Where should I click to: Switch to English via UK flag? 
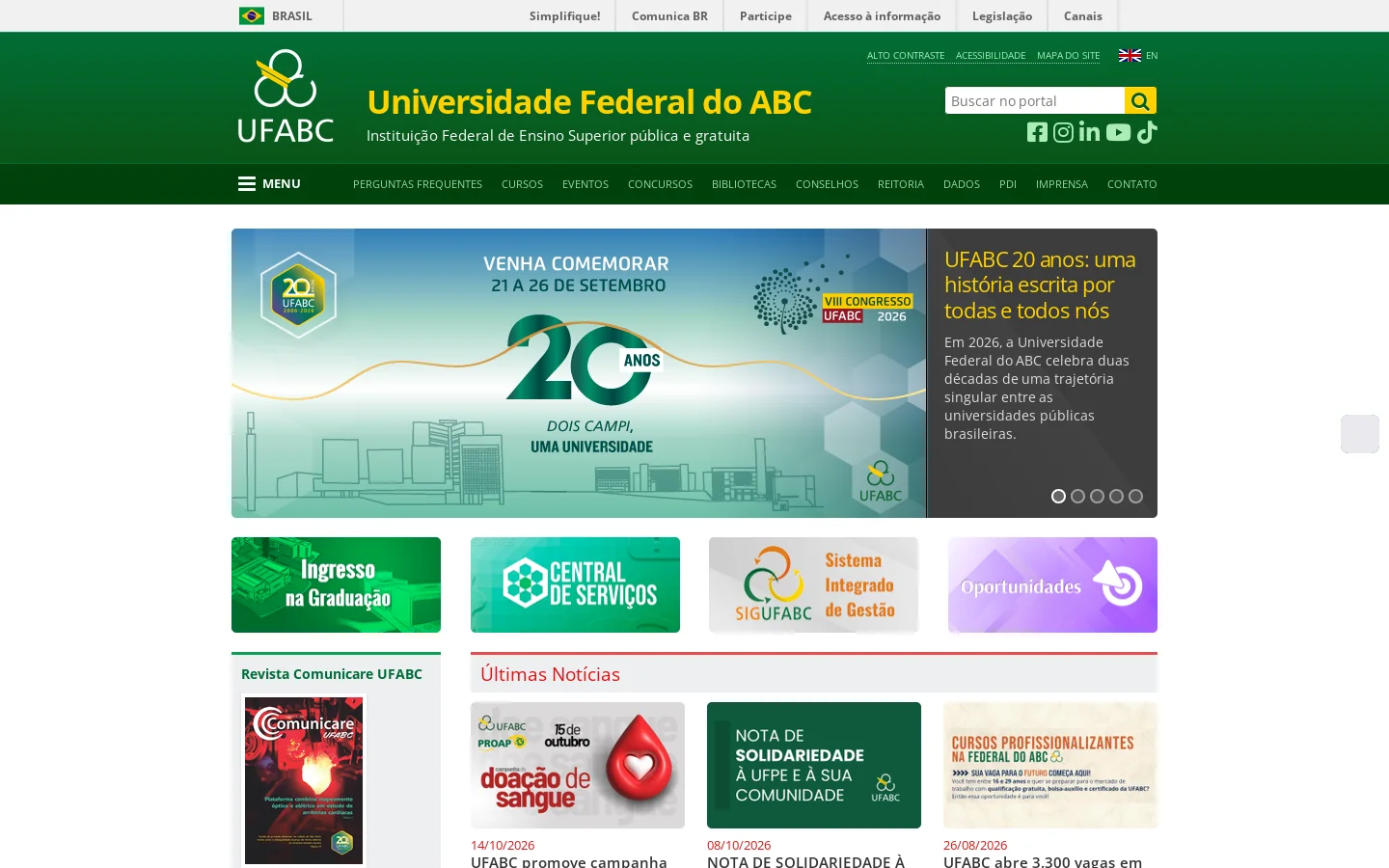[1130, 55]
